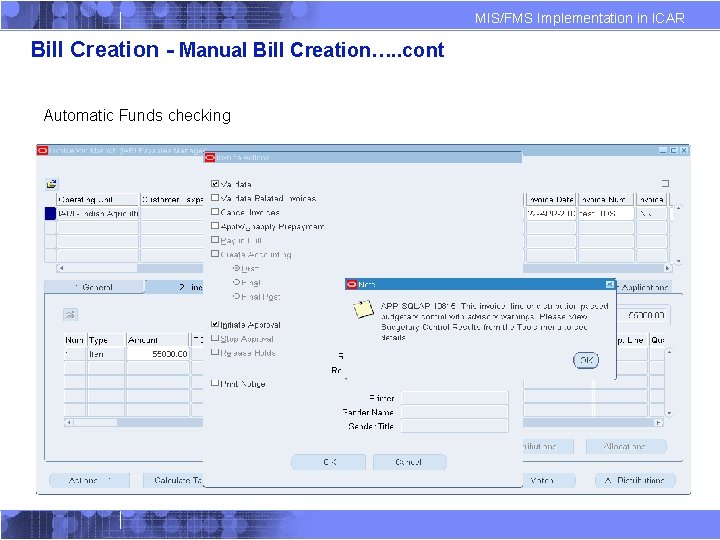The image size is (720, 540).
Task: Enable the Create Accounting checkbox
Action: click(x=214, y=253)
